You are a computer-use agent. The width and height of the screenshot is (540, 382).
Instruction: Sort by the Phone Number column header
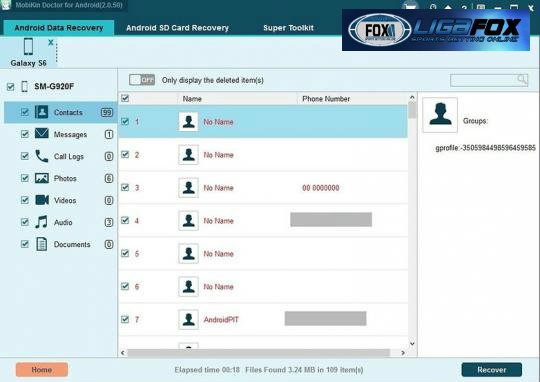tap(326, 99)
